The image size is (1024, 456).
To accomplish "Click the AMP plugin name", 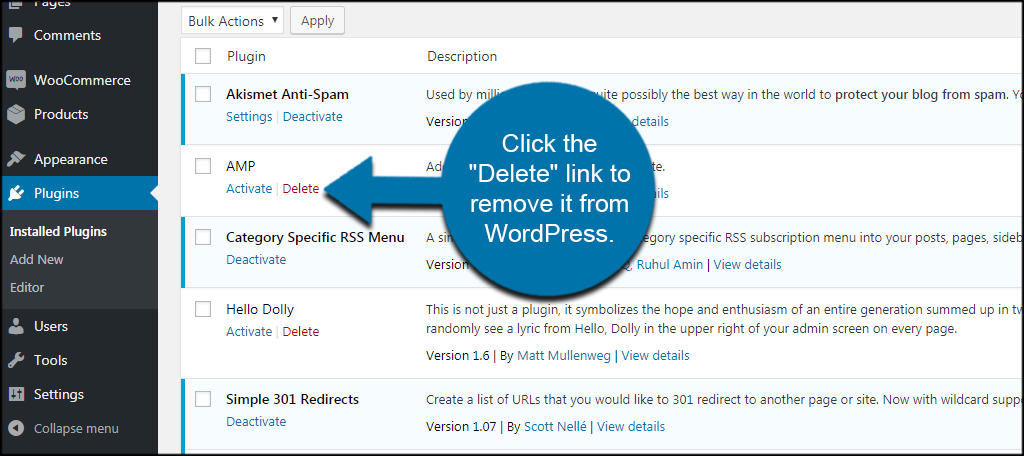I will coord(241,166).
